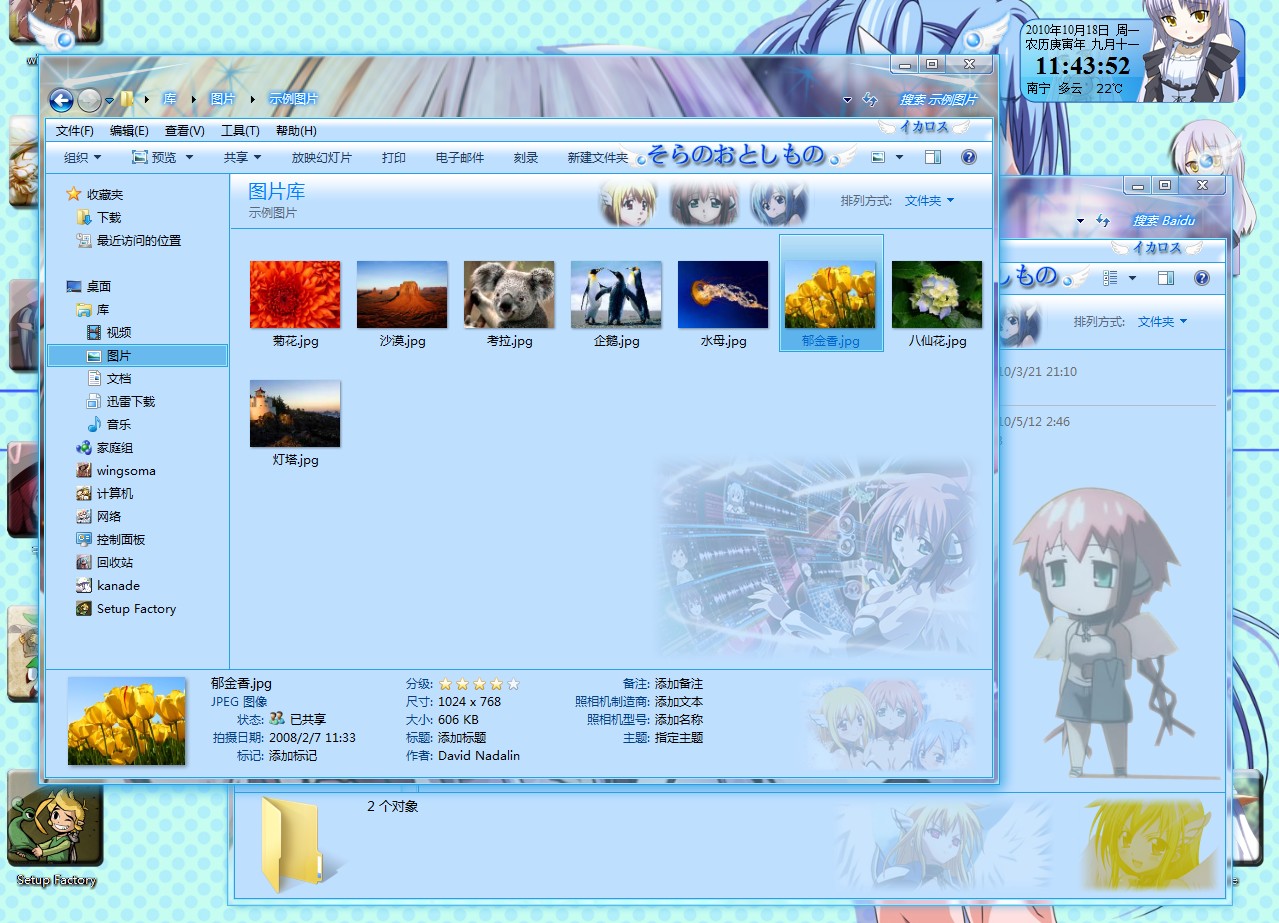Open the 音乐 library in the sidebar
Screen dimensions: 1279x923
117,424
